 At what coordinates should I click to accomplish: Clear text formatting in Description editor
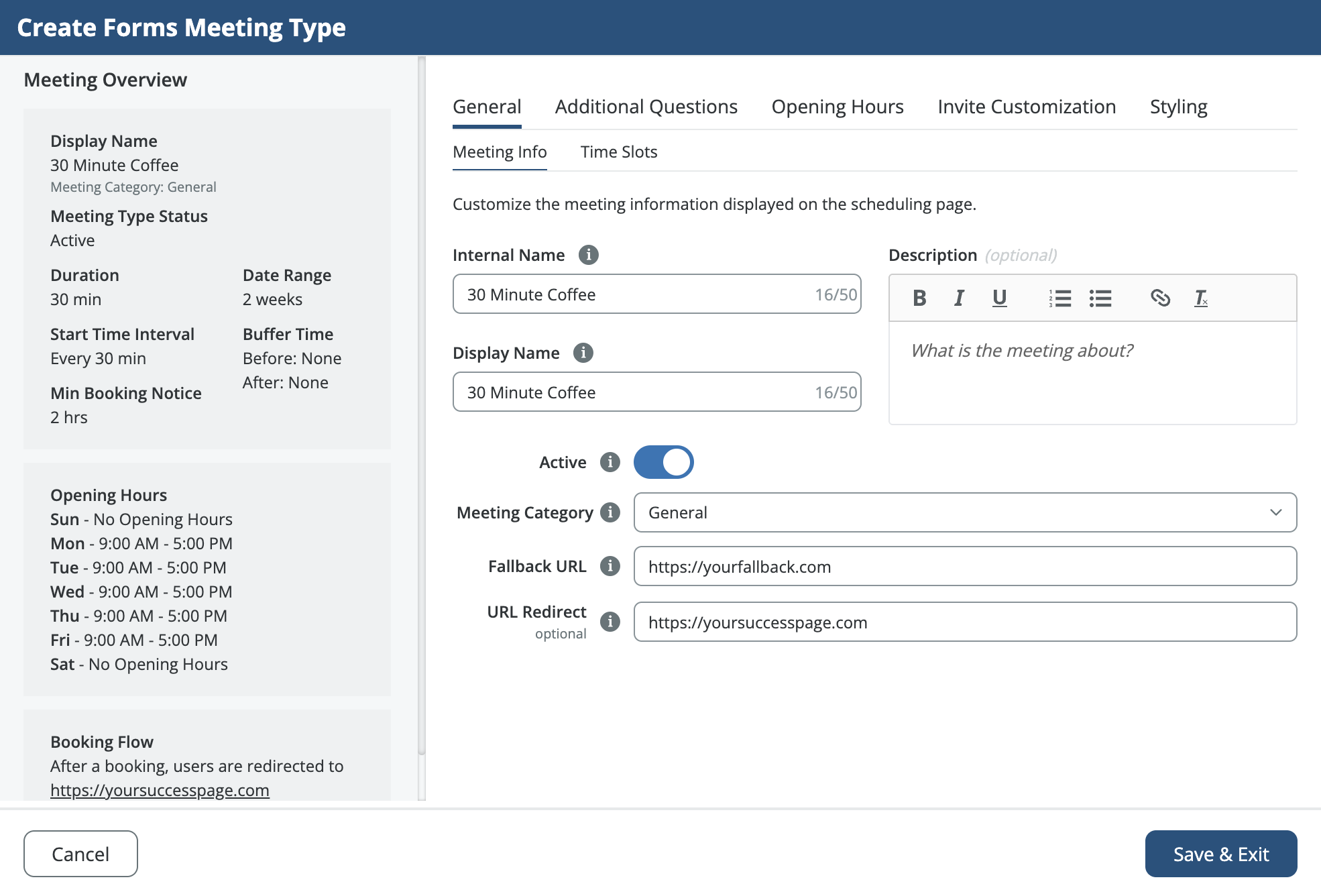click(1201, 298)
